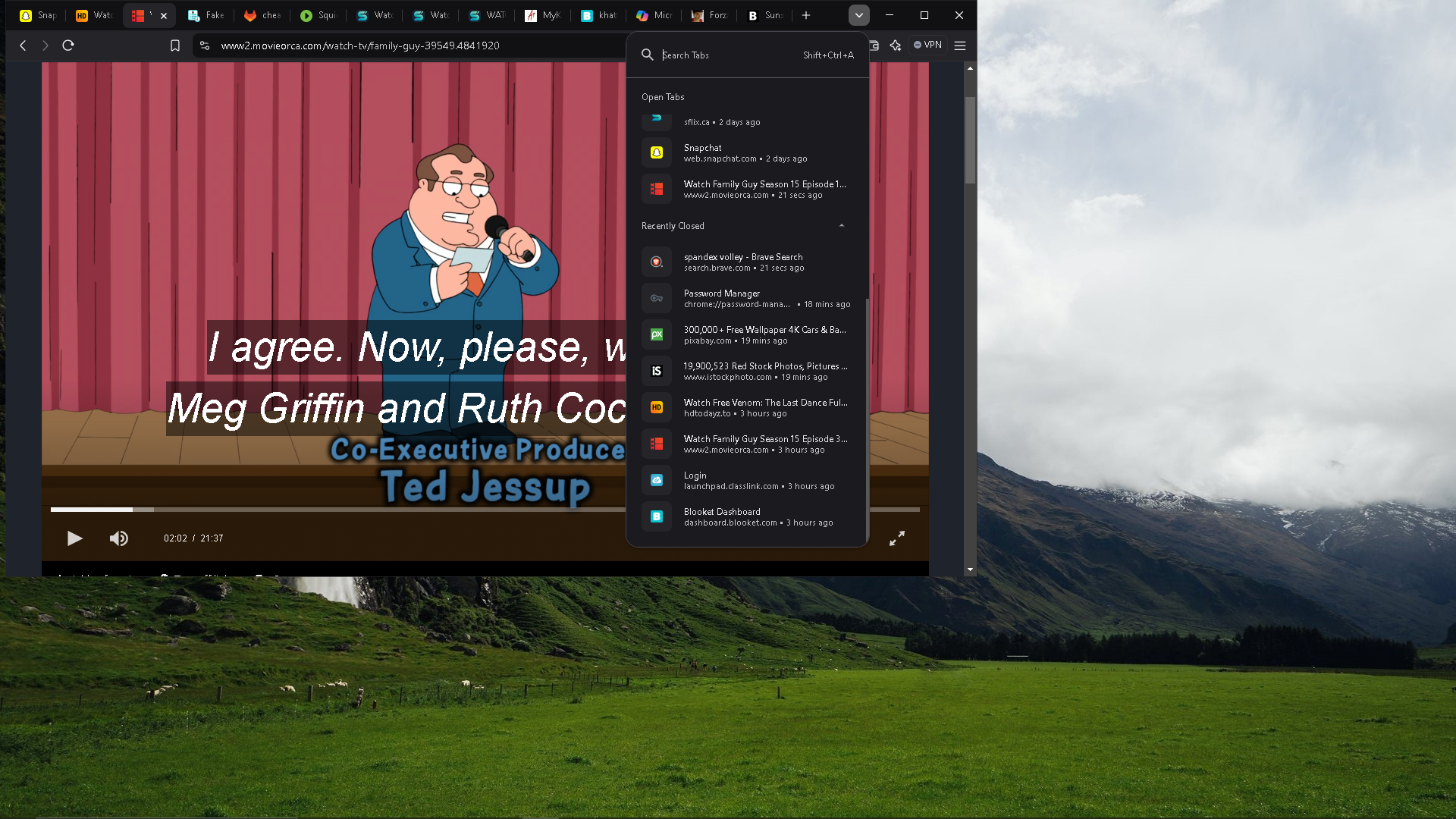Click the Snapchat favicon in Open Tabs
This screenshot has width=1456, height=819.
pos(657,153)
